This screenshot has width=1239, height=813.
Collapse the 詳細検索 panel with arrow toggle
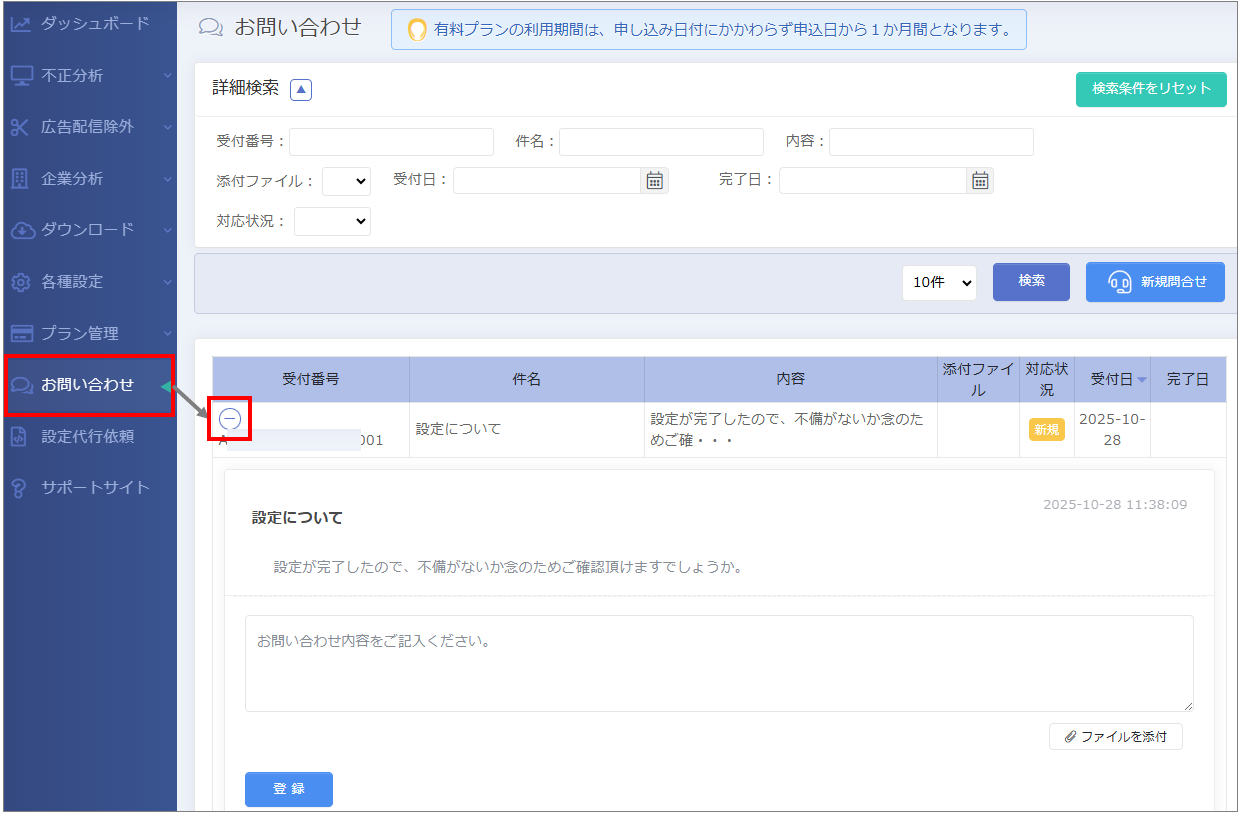click(x=301, y=89)
